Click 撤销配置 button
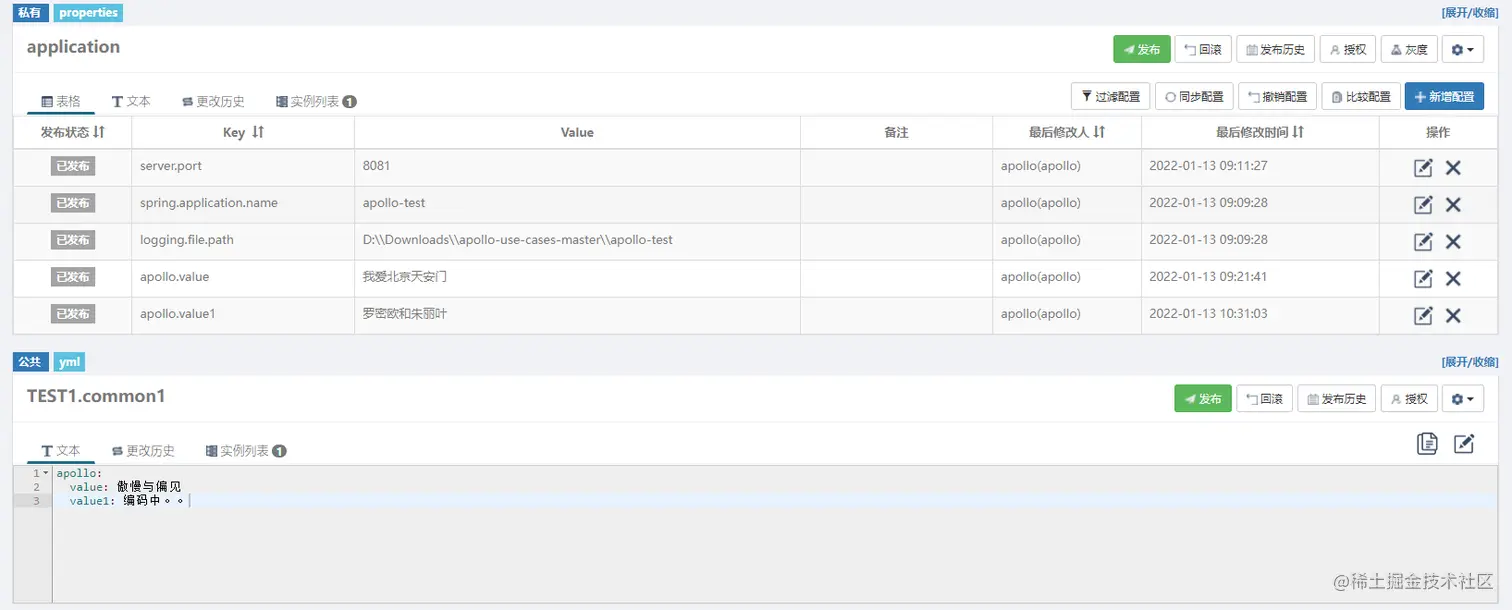 [1277, 97]
